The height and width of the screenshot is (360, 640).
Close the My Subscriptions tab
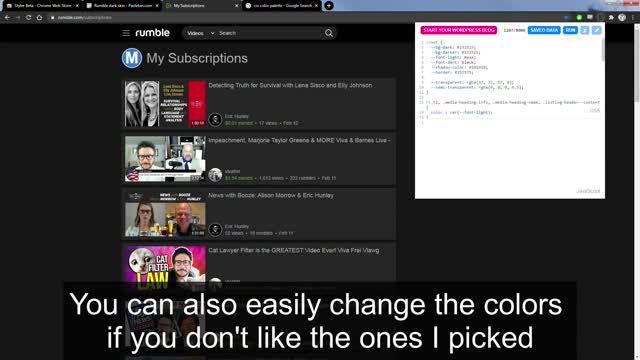point(237,6)
